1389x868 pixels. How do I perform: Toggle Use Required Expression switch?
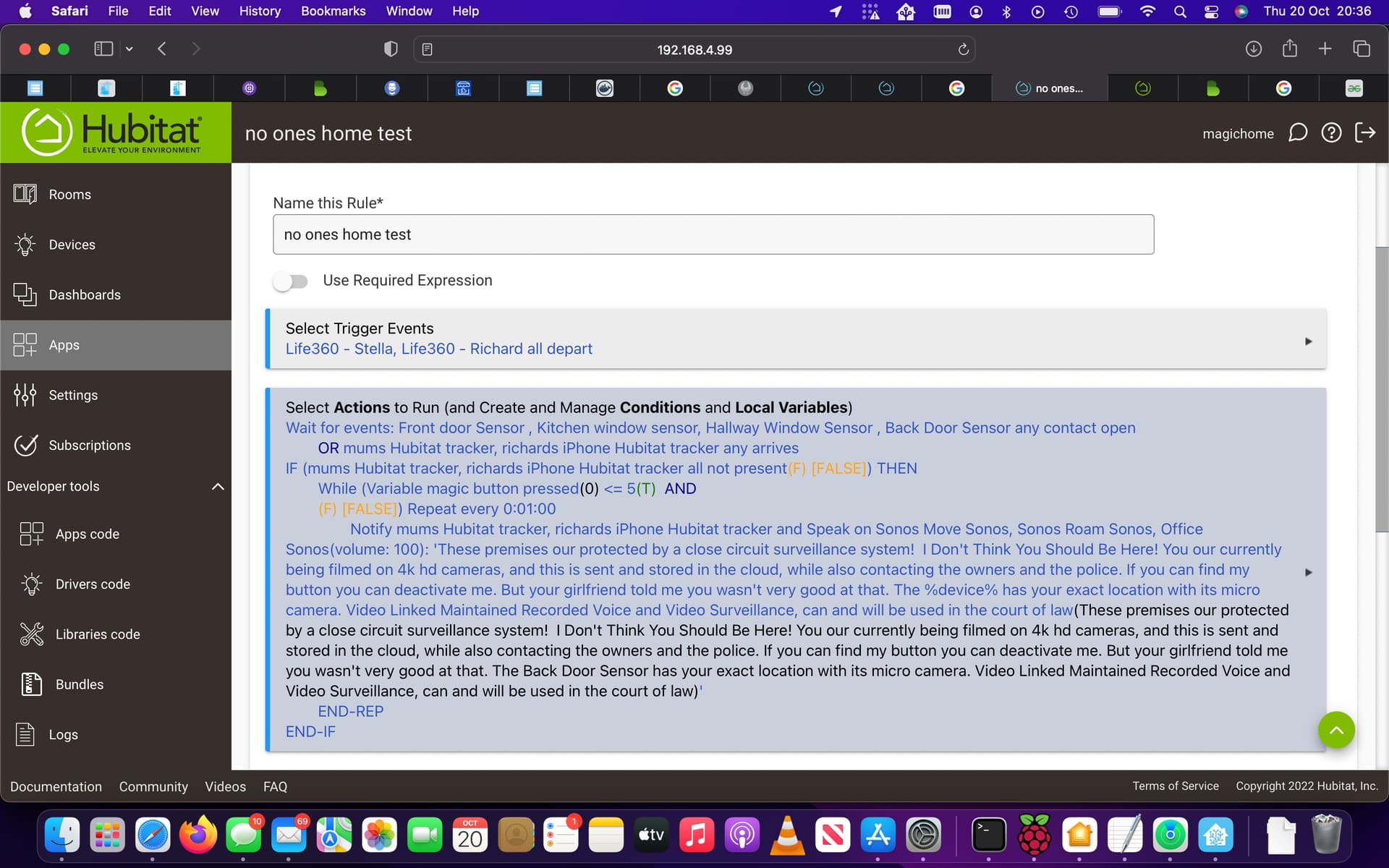[x=291, y=281]
